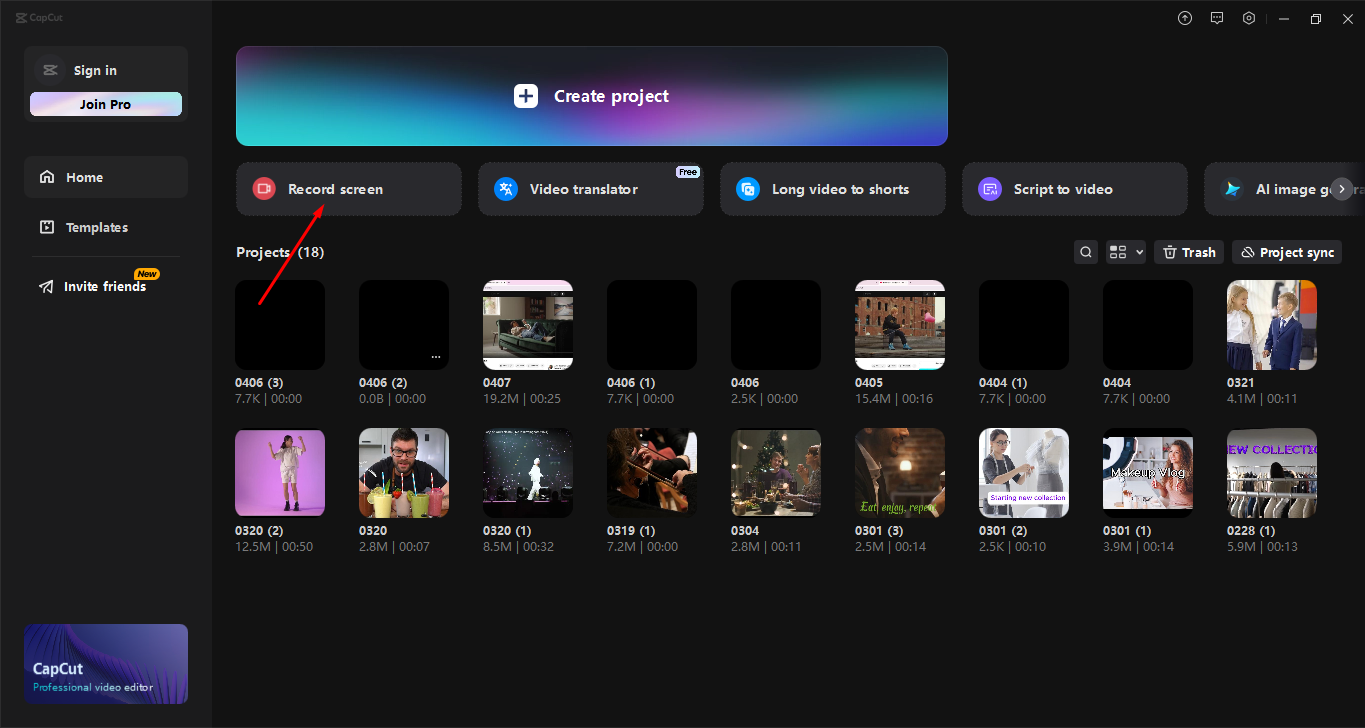Open project 0405 thumbnail

(x=900, y=325)
